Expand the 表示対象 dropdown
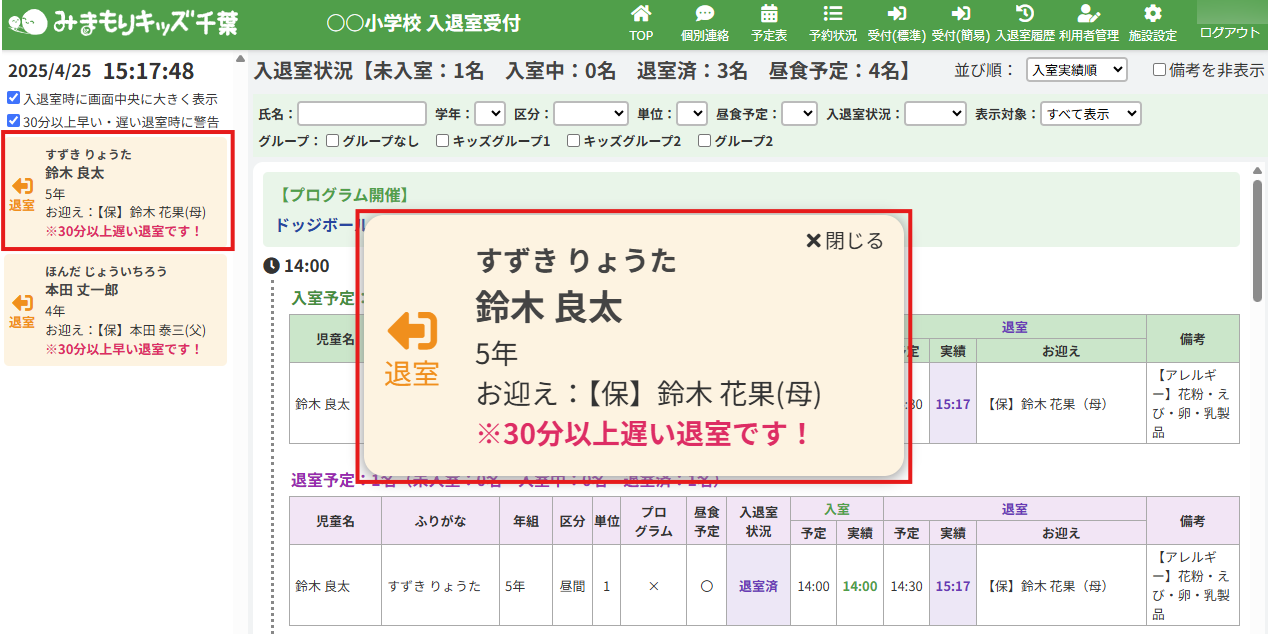 [x=1090, y=114]
